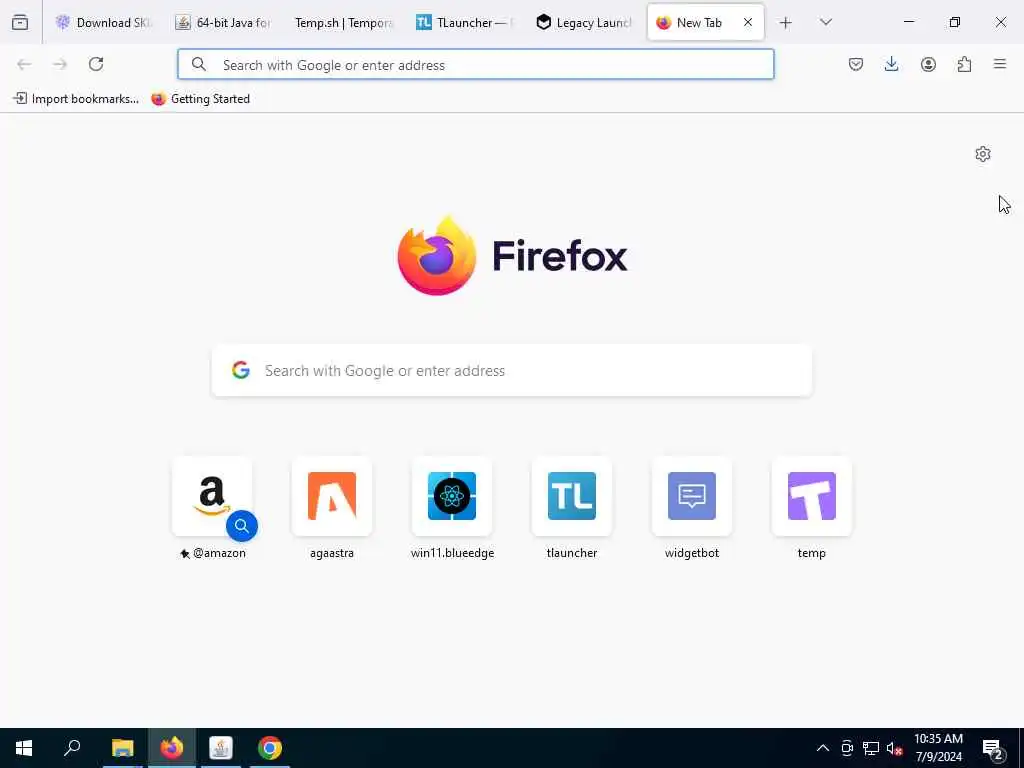
Task: Open the Firefox application menu
Action: click(1000, 64)
